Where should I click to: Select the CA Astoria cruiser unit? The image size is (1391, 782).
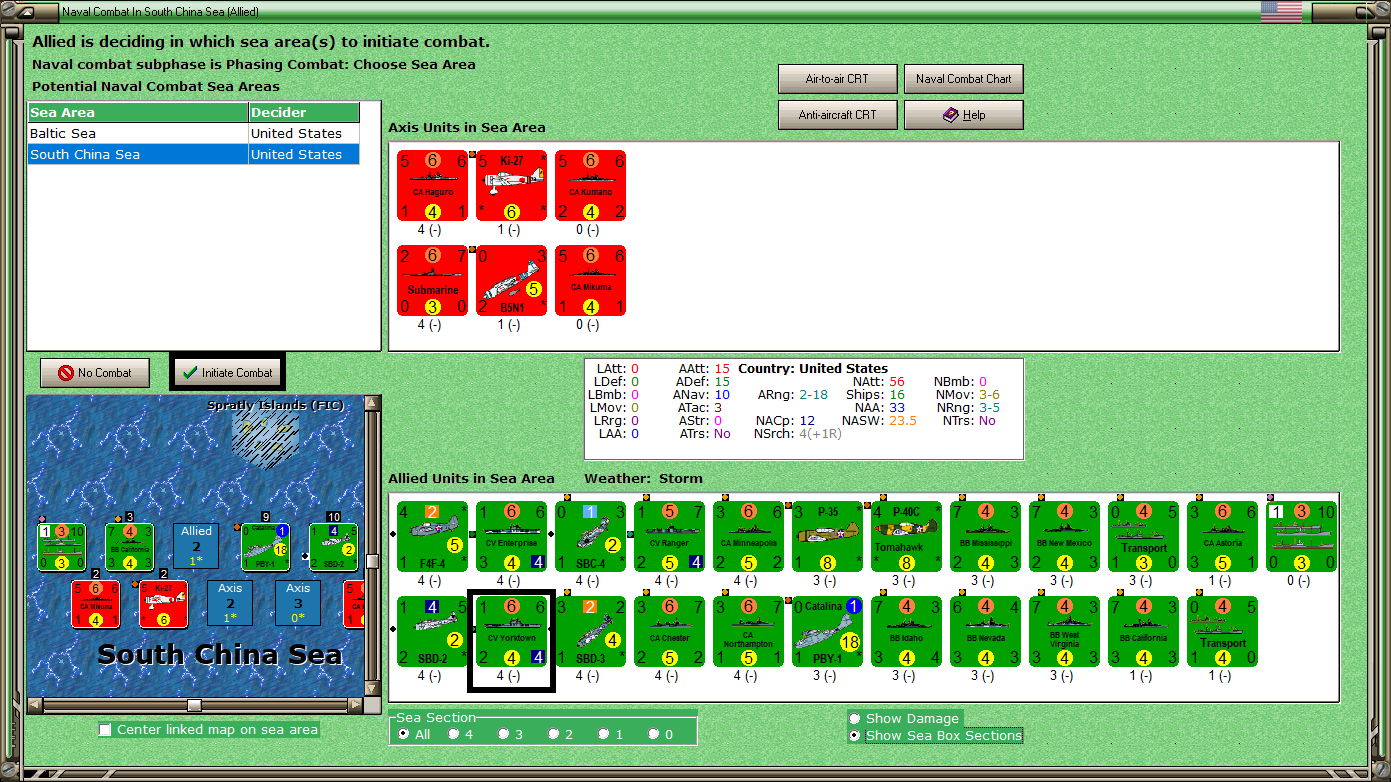(1222, 537)
